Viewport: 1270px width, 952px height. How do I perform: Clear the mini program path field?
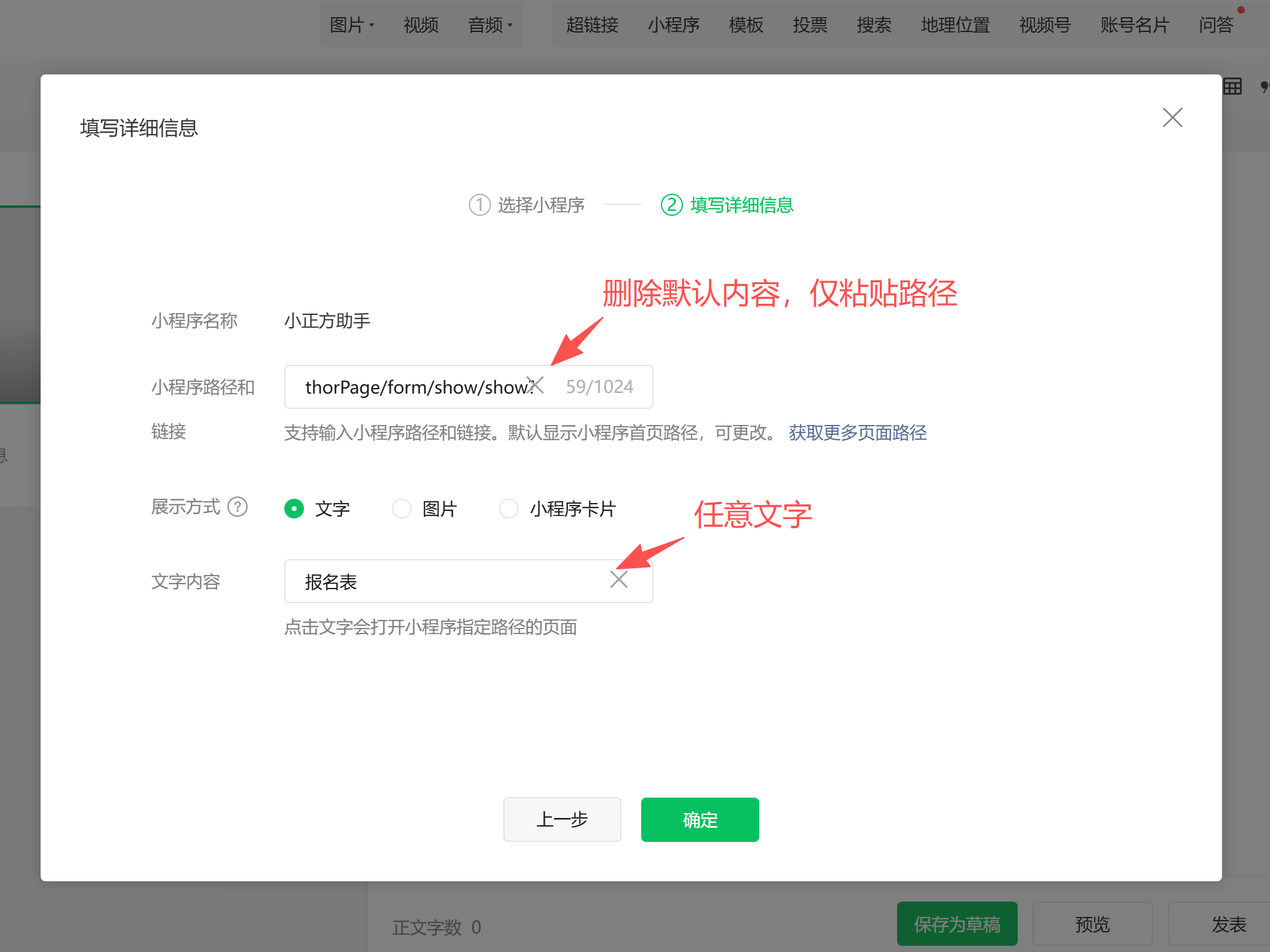536,386
